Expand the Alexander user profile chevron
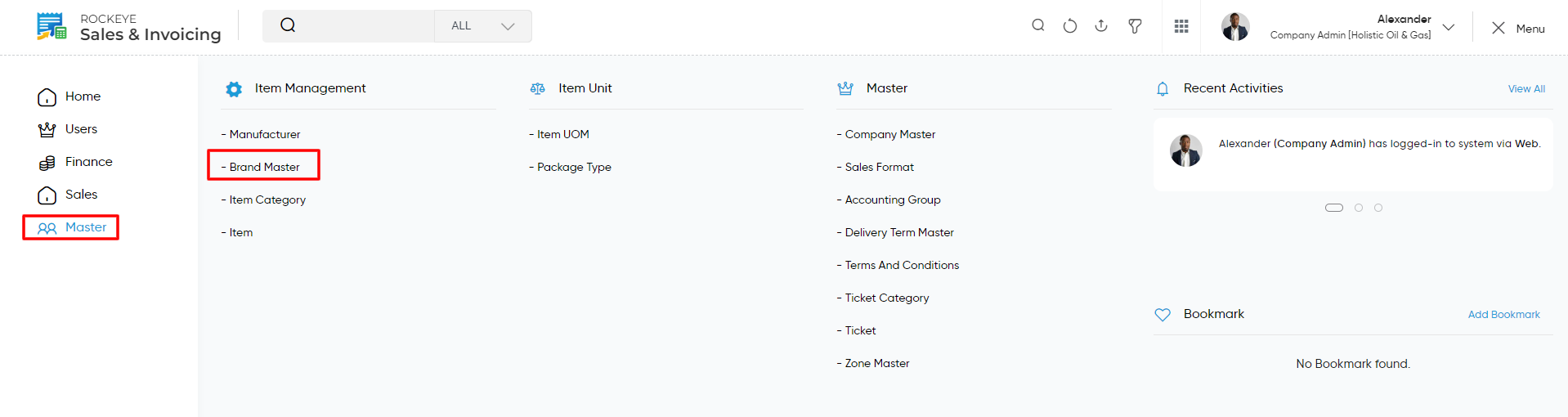Viewport: 1568px width, 417px height. coord(1449,27)
